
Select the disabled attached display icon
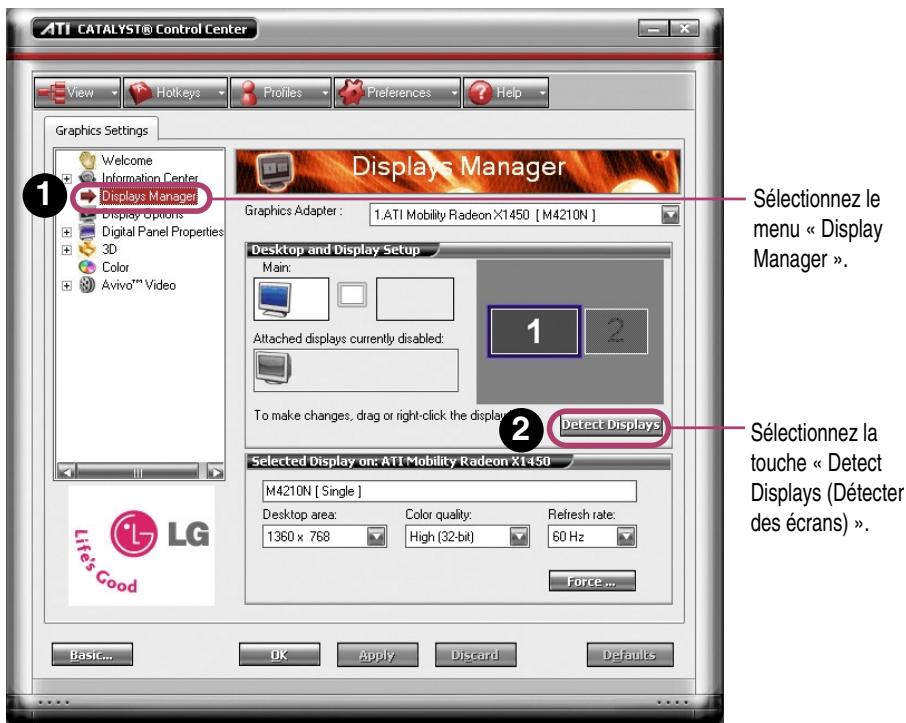click(x=274, y=368)
